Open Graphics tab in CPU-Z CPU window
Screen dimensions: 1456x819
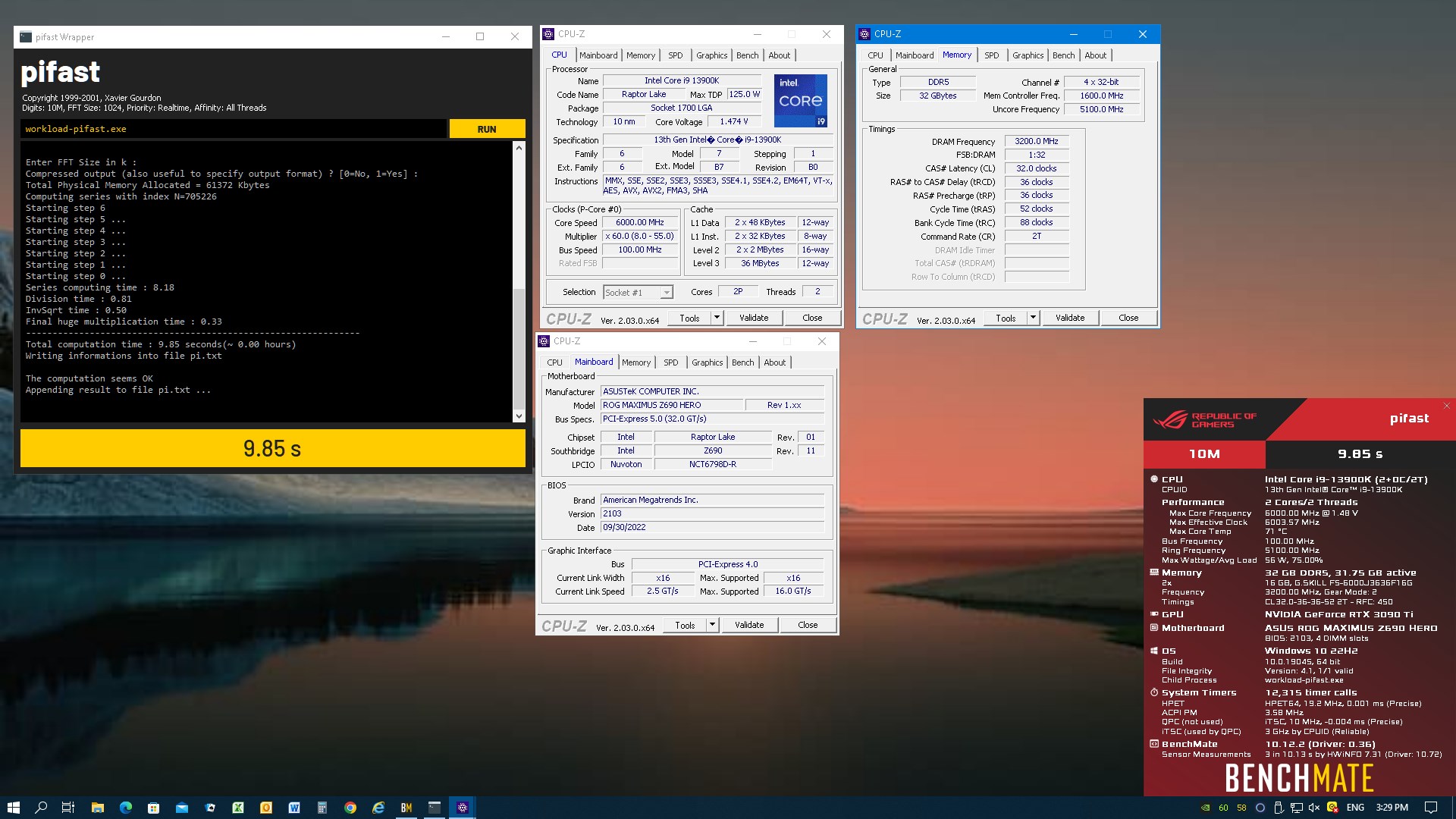(711, 55)
